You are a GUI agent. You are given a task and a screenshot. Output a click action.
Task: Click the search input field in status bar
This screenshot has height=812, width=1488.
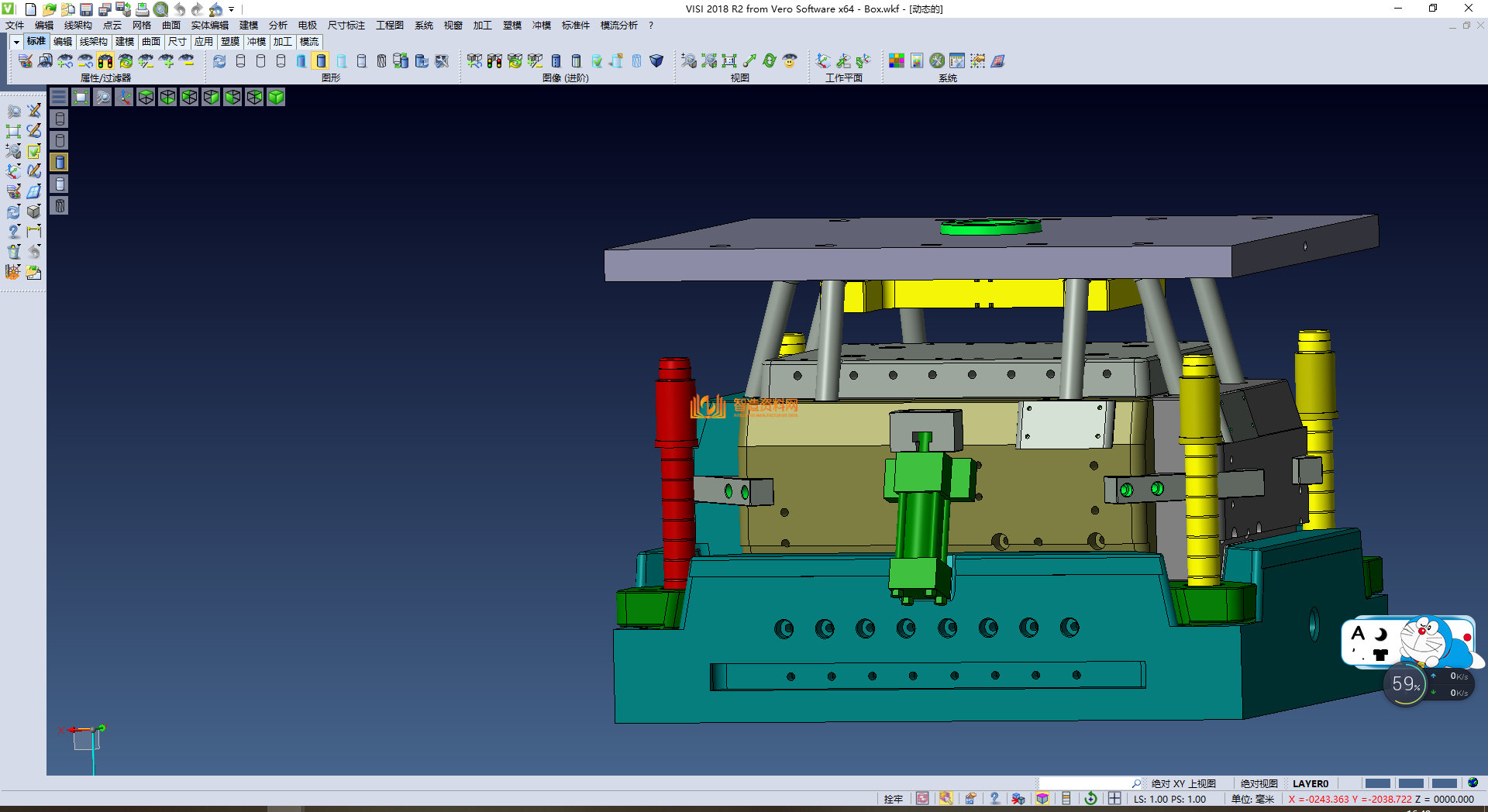click(1085, 784)
